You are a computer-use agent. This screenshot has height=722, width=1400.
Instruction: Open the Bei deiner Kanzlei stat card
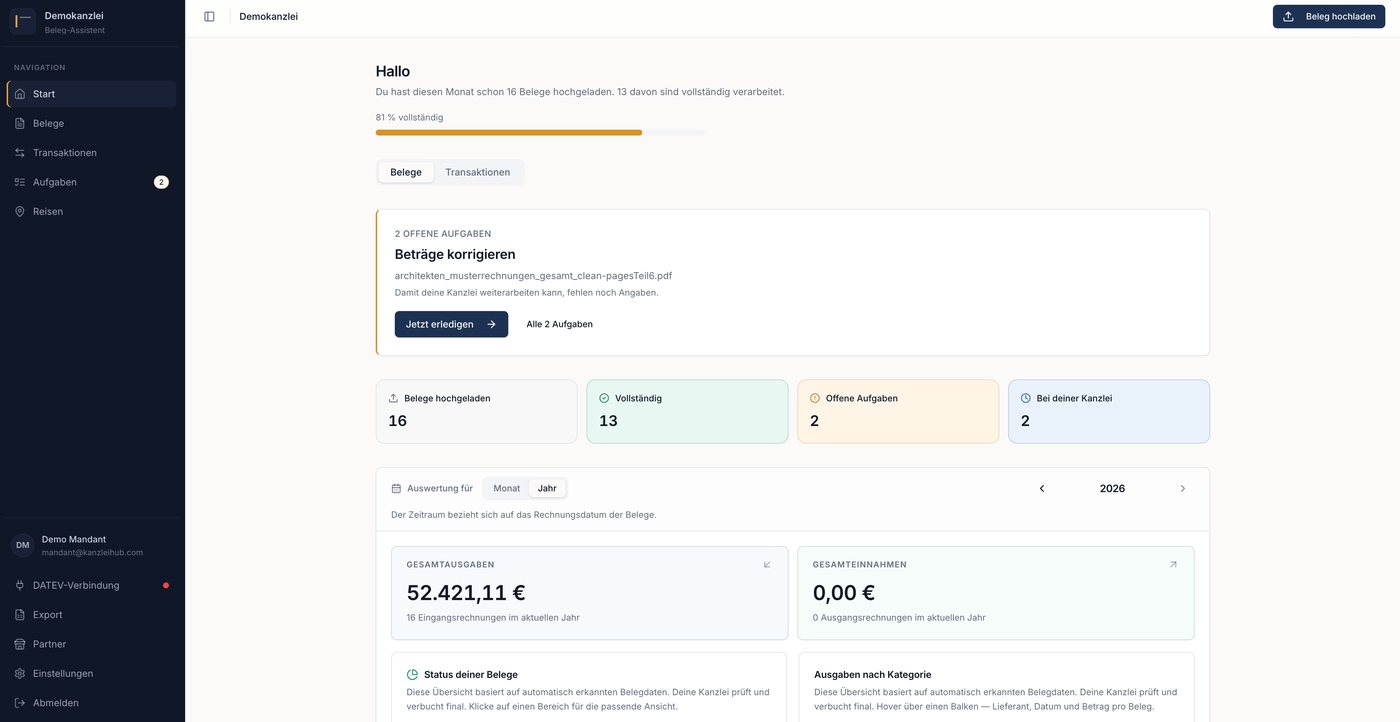click(1109, 411)
